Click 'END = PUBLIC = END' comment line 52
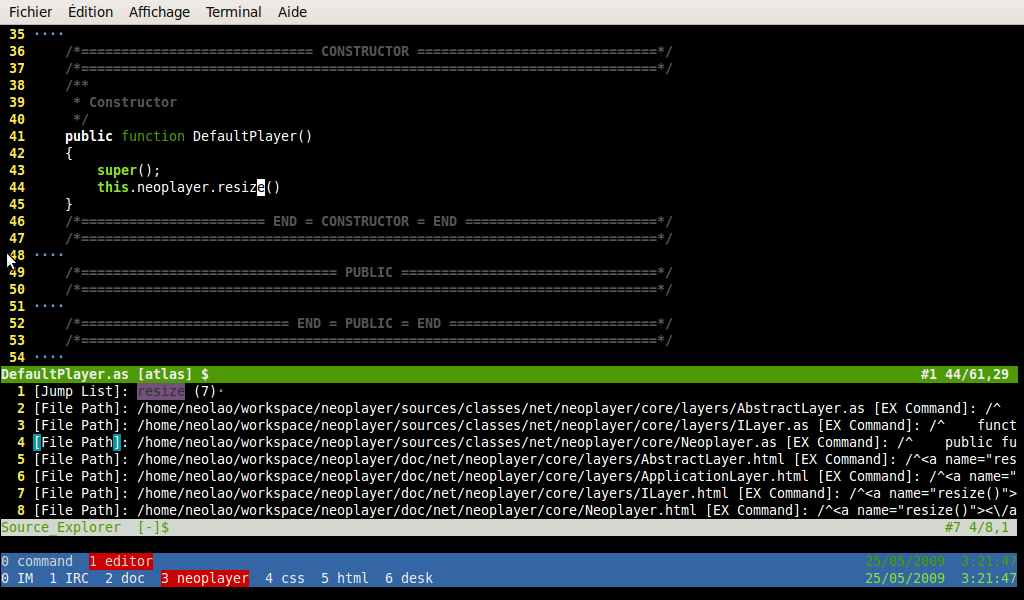The height and width of the screenshot is (600, 1024). pos(369,323)
